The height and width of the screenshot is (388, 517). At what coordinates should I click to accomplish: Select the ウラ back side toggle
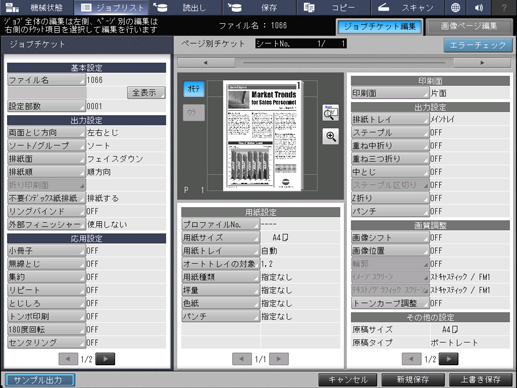point(194,113)
